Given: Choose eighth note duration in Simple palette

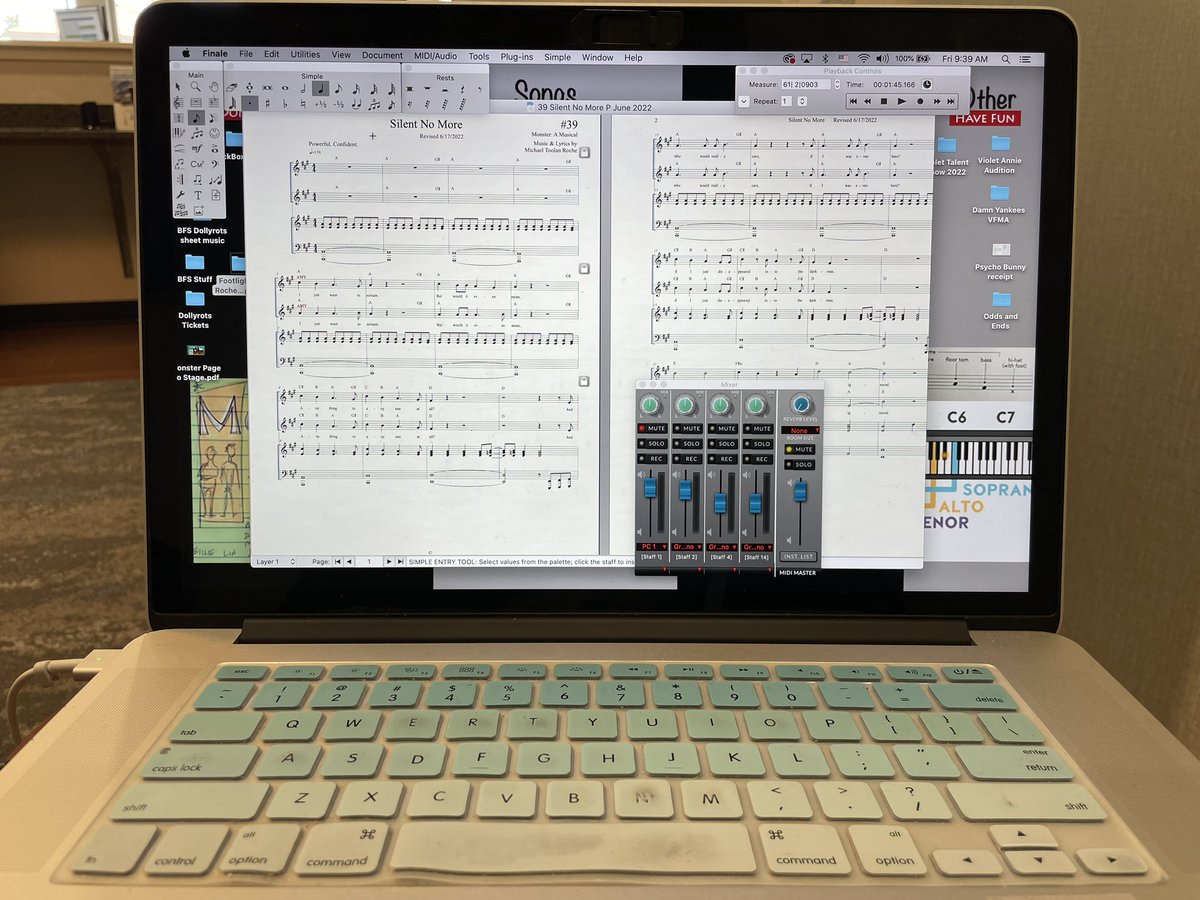Looking at the screenshot, I should click(x=338, y=88).
